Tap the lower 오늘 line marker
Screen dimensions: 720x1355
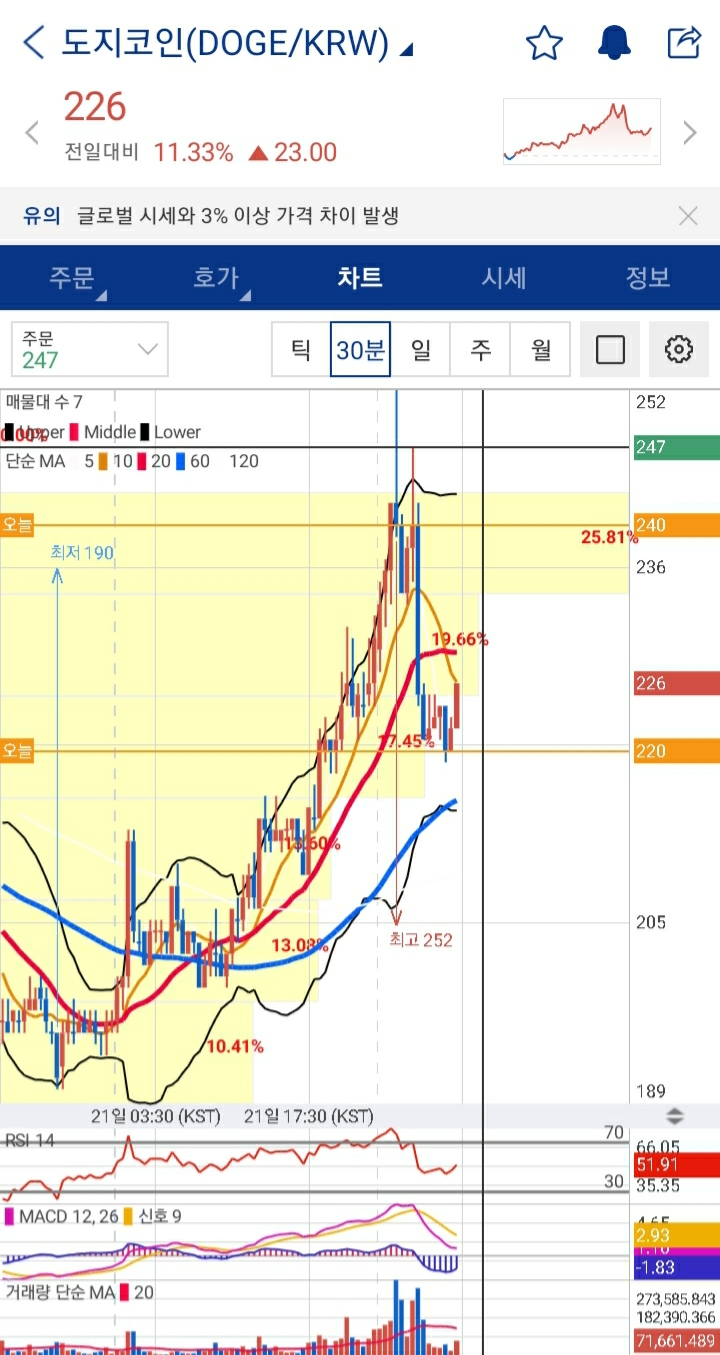point(17,749)
